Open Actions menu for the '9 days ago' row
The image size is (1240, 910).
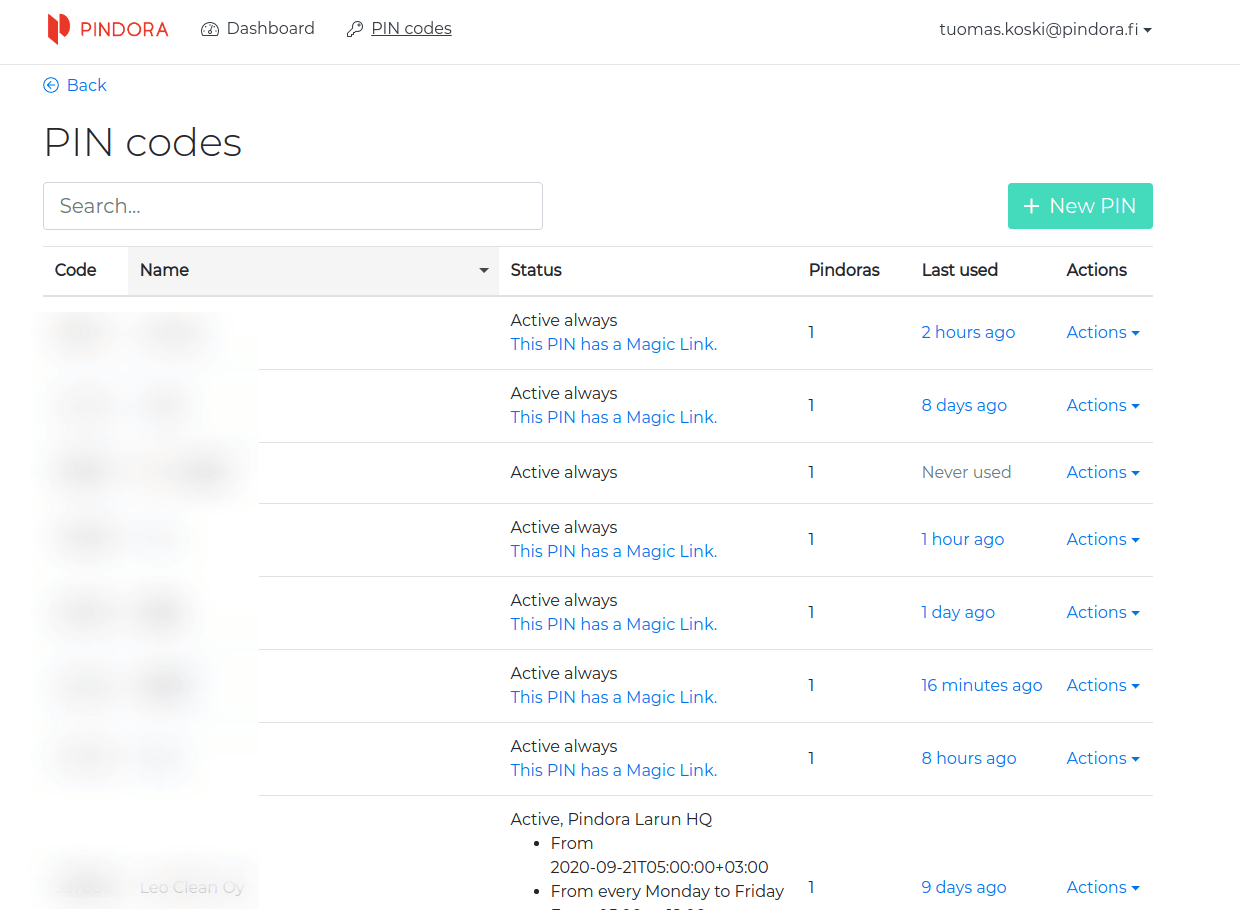click(1102, 887)
